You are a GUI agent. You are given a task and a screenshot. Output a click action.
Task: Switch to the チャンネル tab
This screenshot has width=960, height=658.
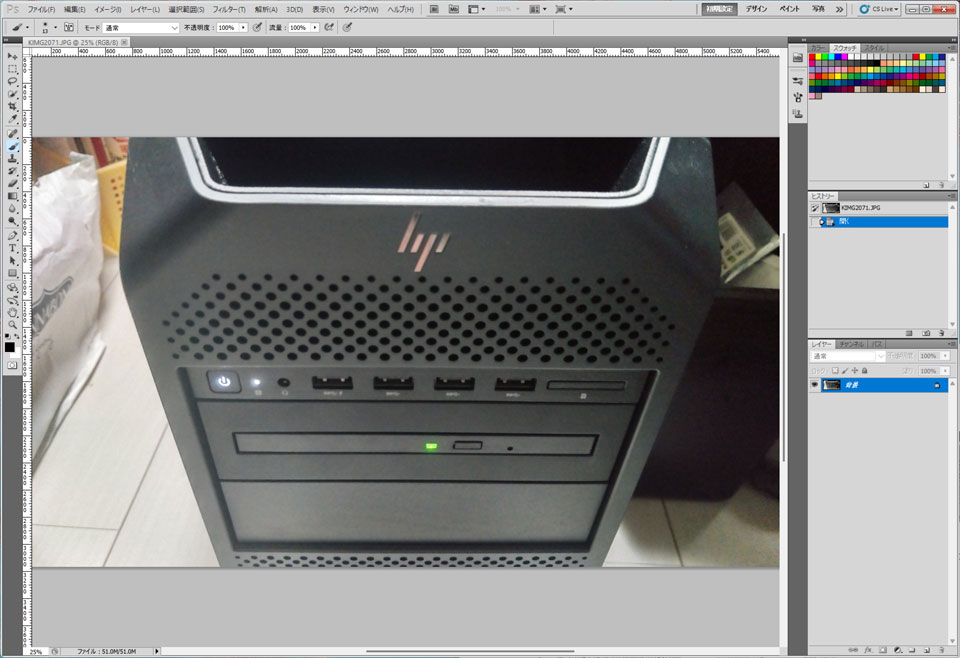pos(851,344)
